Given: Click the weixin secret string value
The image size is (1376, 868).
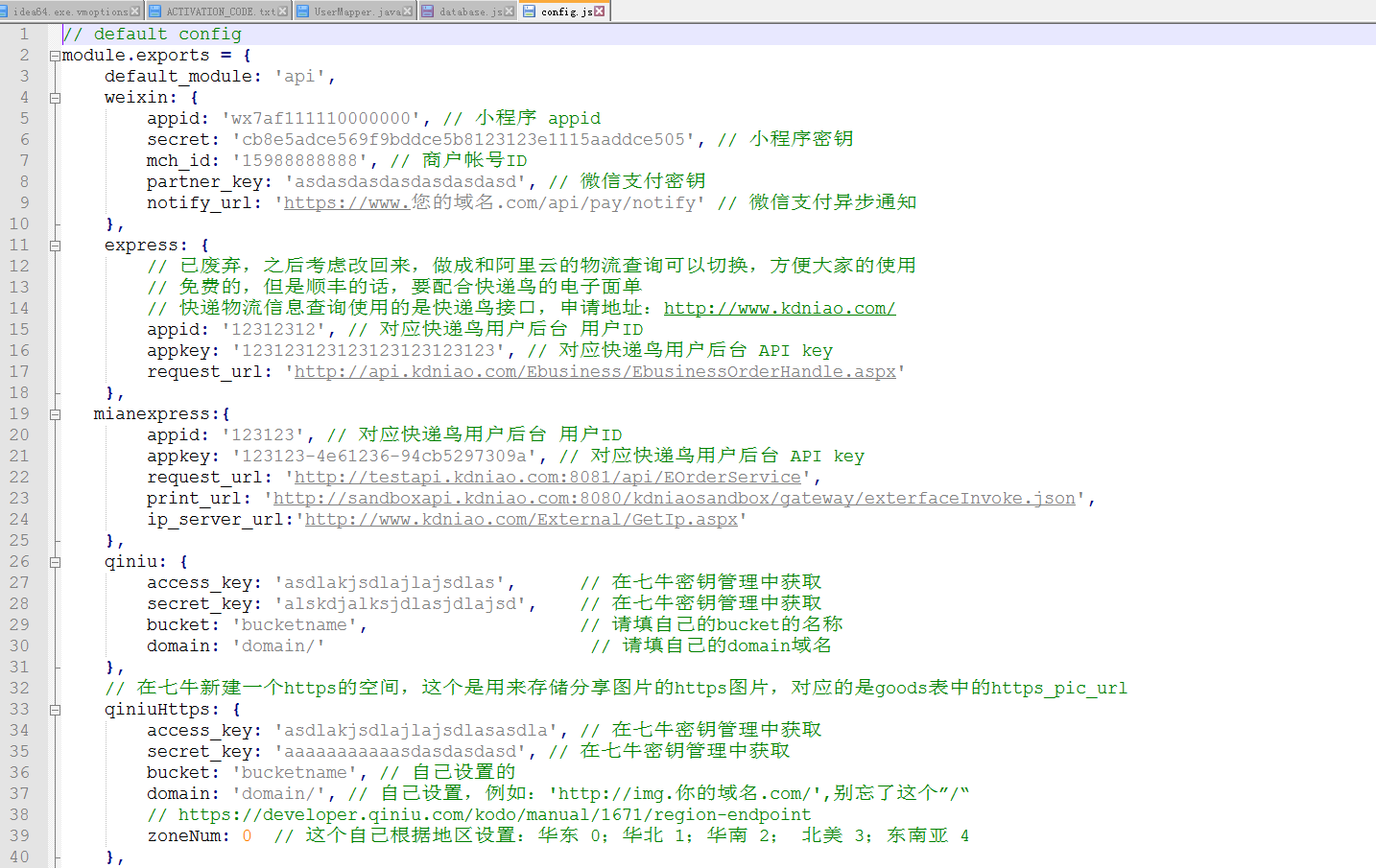Looking at the screenshot, I should [463, 139].
